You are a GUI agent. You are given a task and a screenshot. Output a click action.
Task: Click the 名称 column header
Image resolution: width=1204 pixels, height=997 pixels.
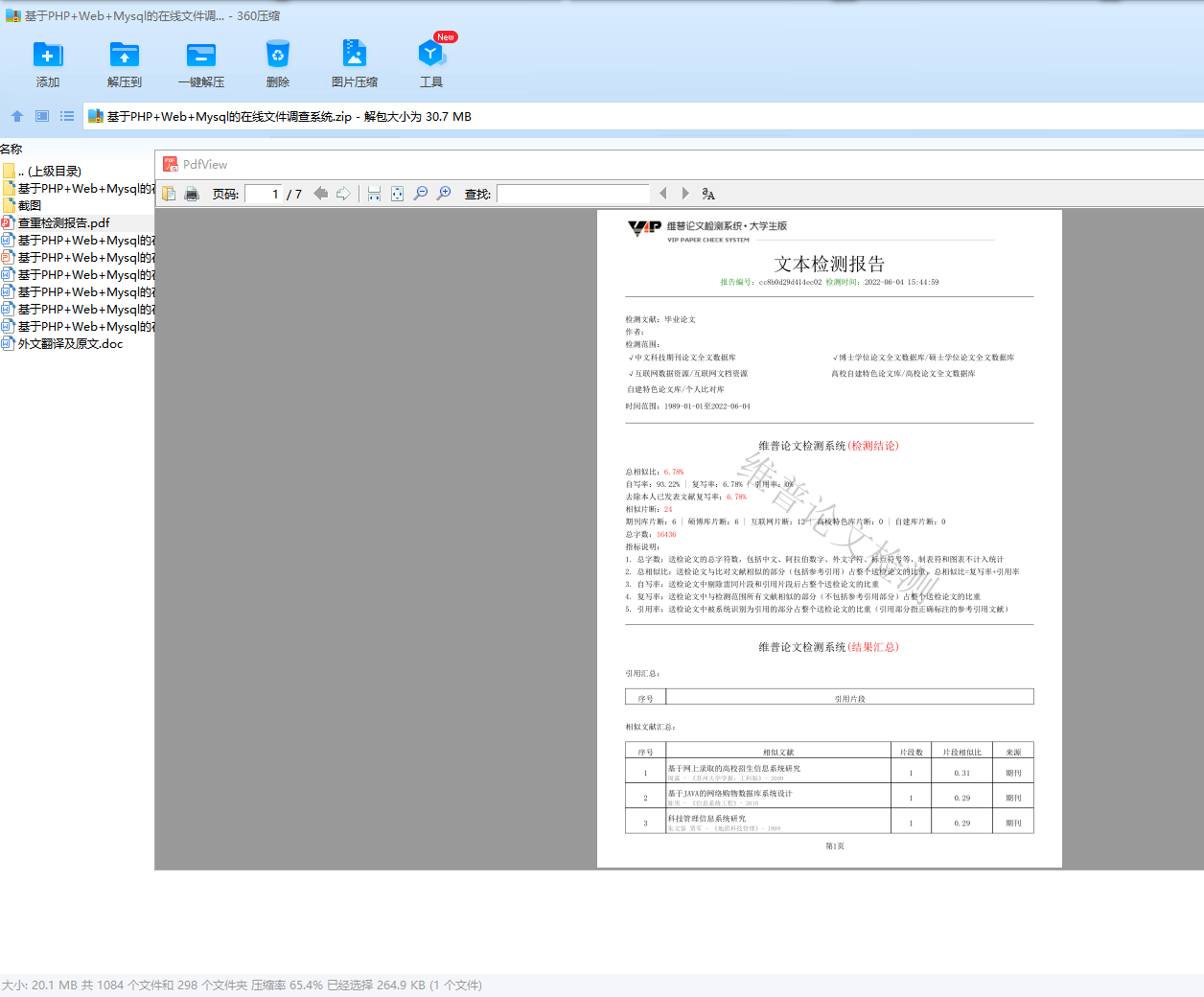(12, 149)
